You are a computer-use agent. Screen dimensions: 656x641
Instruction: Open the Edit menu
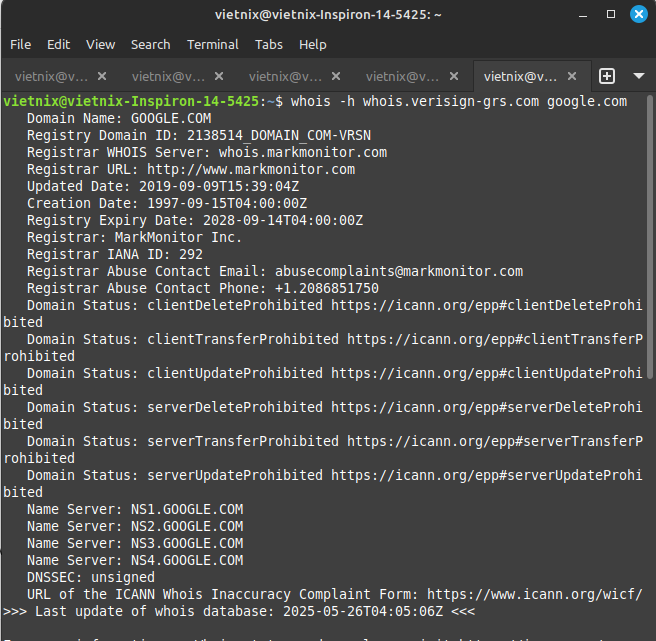58,45
